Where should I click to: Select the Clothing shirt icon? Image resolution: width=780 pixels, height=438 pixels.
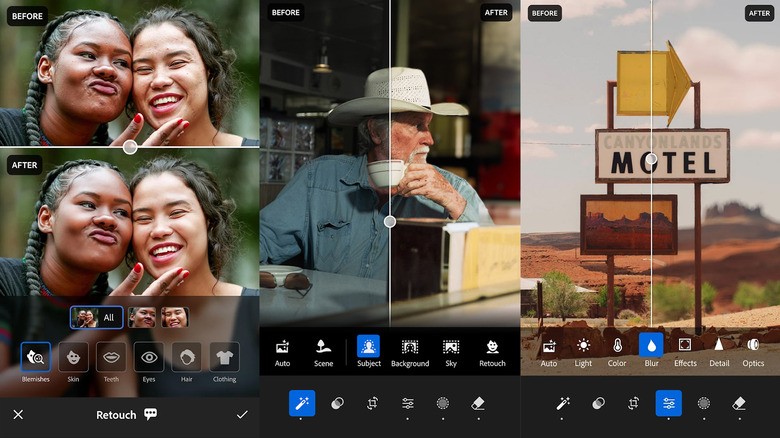click(224, 357)
